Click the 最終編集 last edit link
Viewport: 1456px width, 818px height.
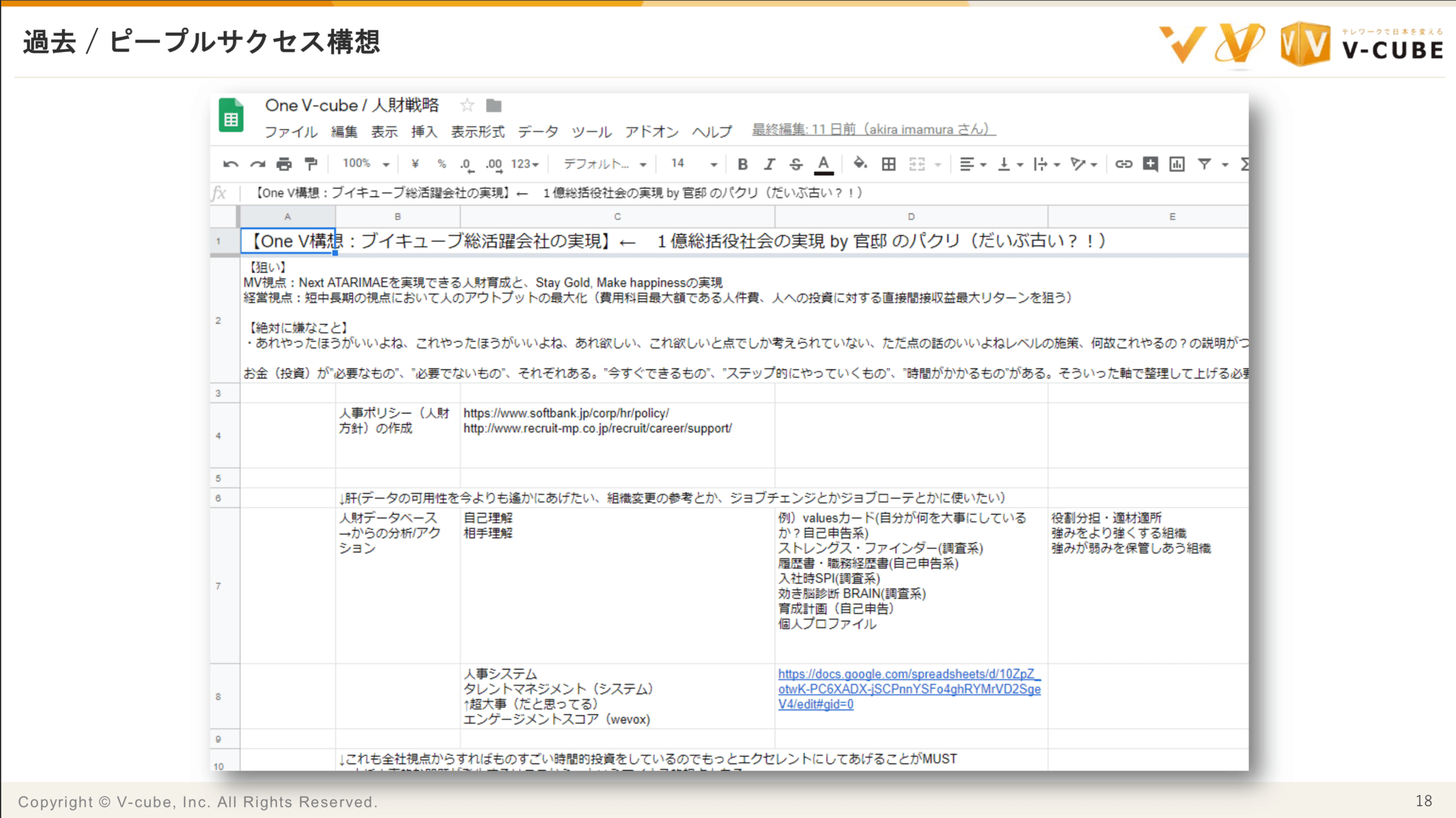pyautogui.click(x=873, y=129)
